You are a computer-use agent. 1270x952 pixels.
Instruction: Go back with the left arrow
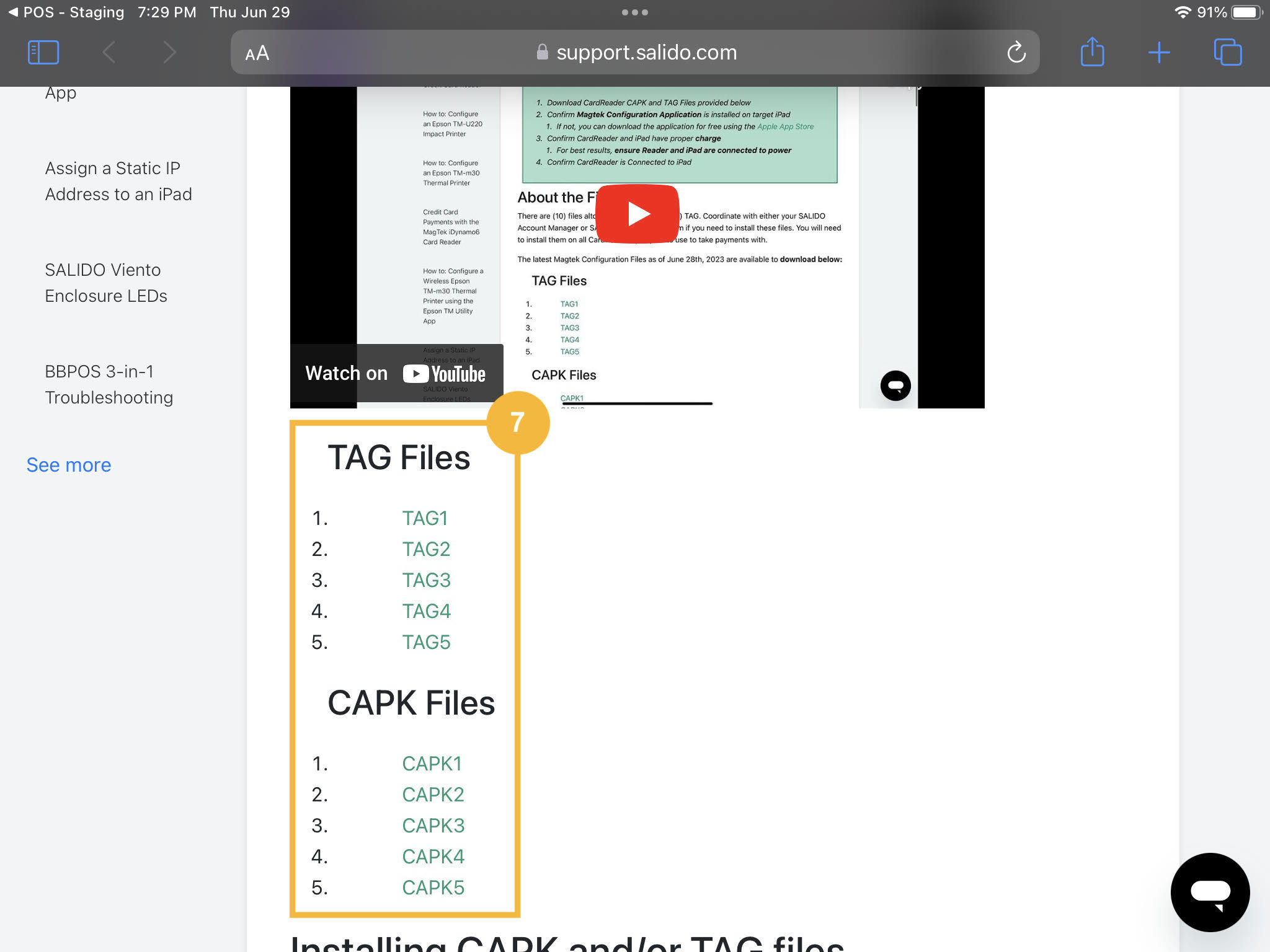tap(109, 53)
